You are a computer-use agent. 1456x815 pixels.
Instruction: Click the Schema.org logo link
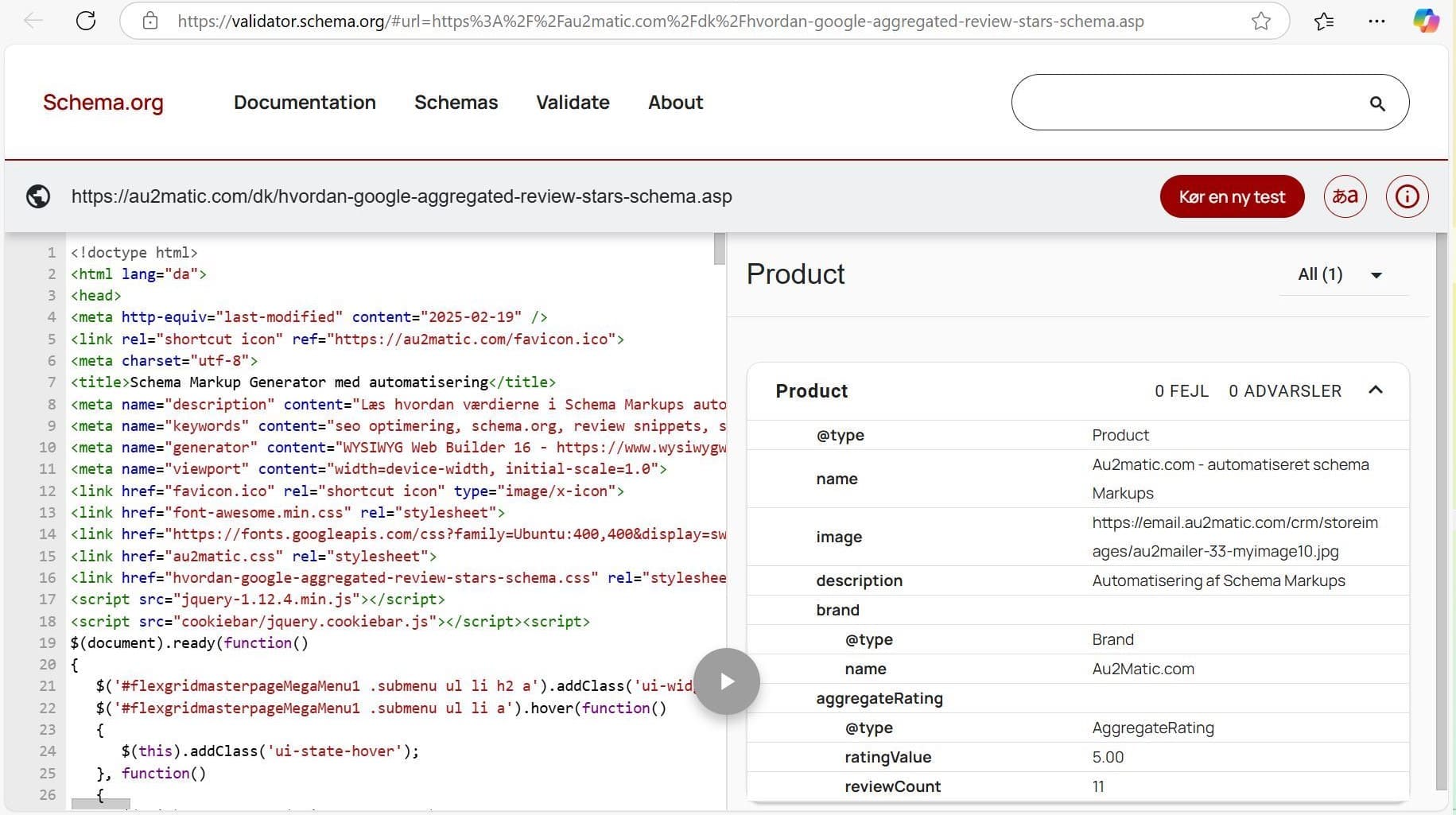(103, 103)
